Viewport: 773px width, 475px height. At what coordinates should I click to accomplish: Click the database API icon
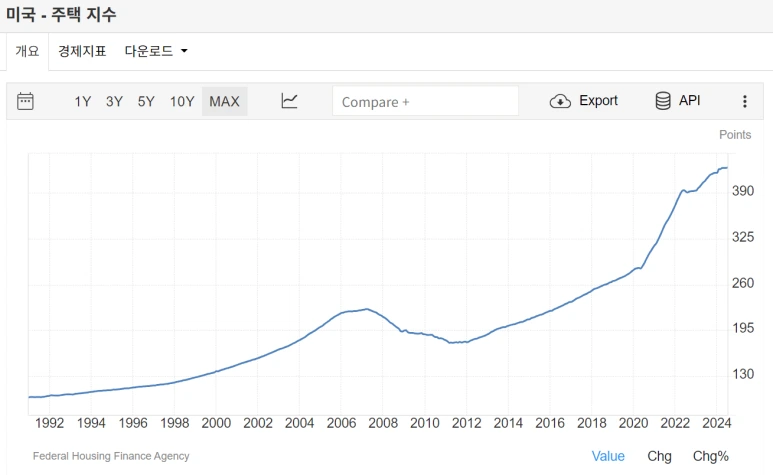point(663,101)
